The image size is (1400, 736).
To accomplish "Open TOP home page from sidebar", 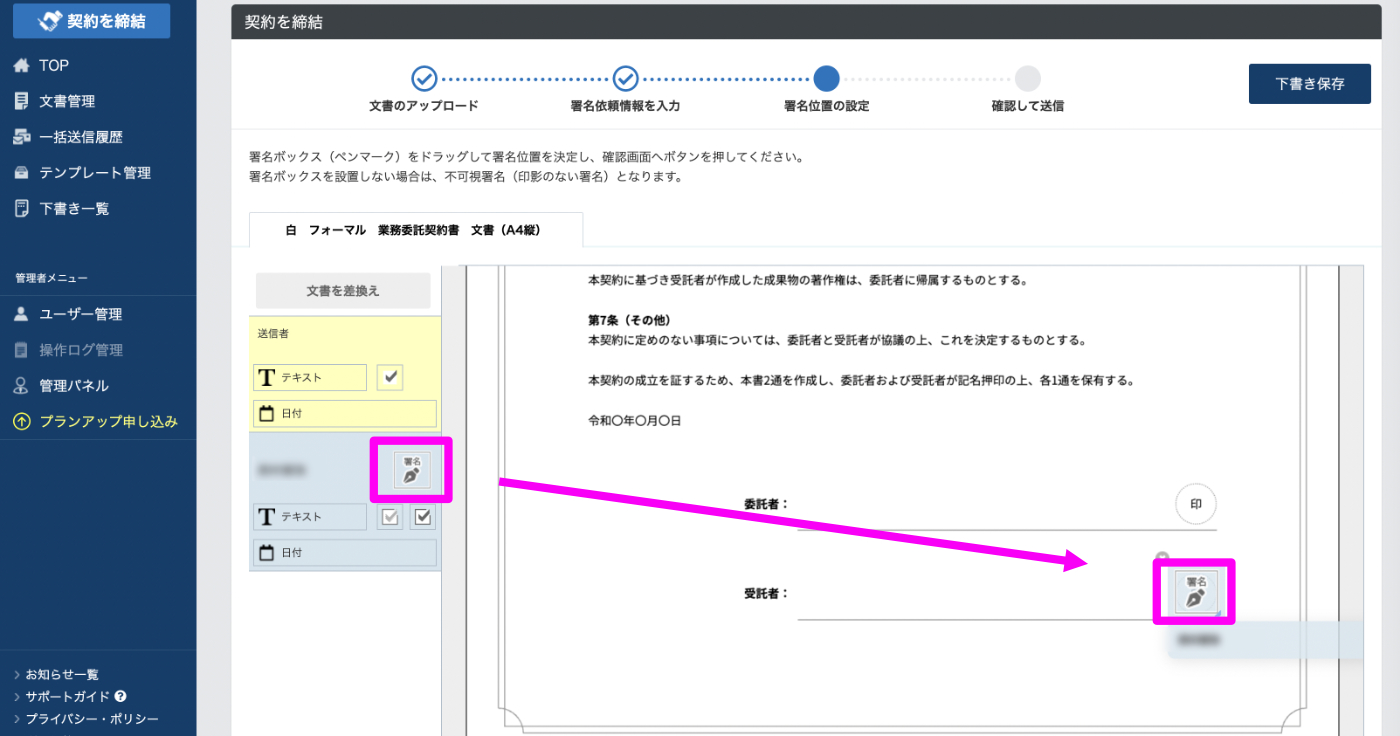I will pyautogui.click(x=53, y=66).
